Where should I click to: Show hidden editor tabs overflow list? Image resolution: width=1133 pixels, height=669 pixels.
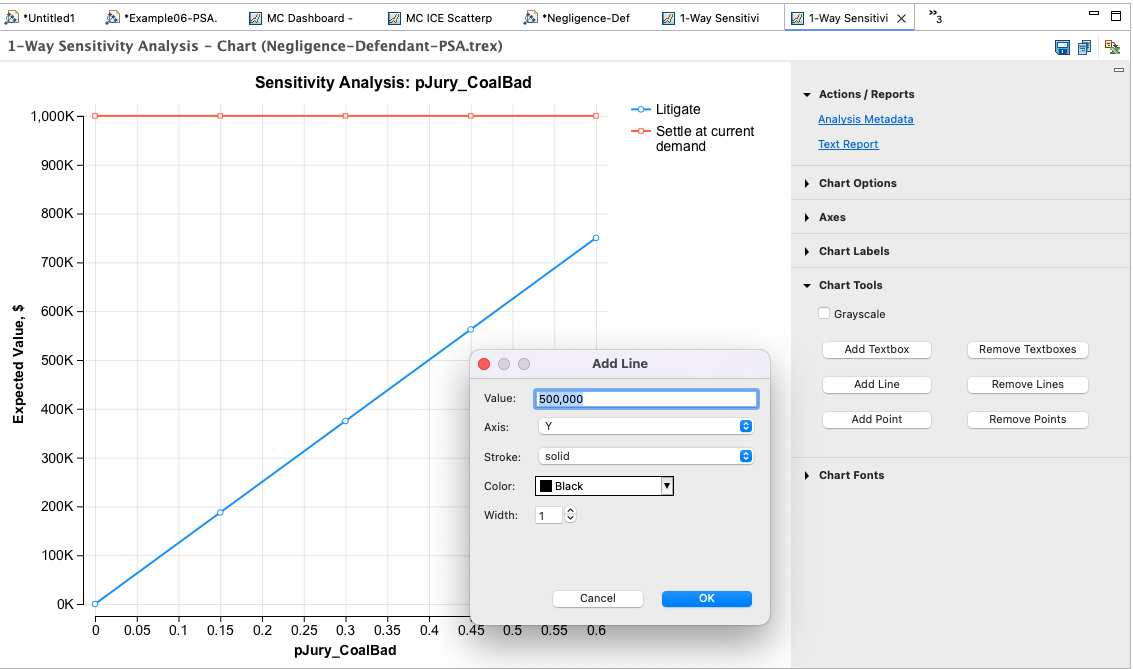[x=935, y=17]
